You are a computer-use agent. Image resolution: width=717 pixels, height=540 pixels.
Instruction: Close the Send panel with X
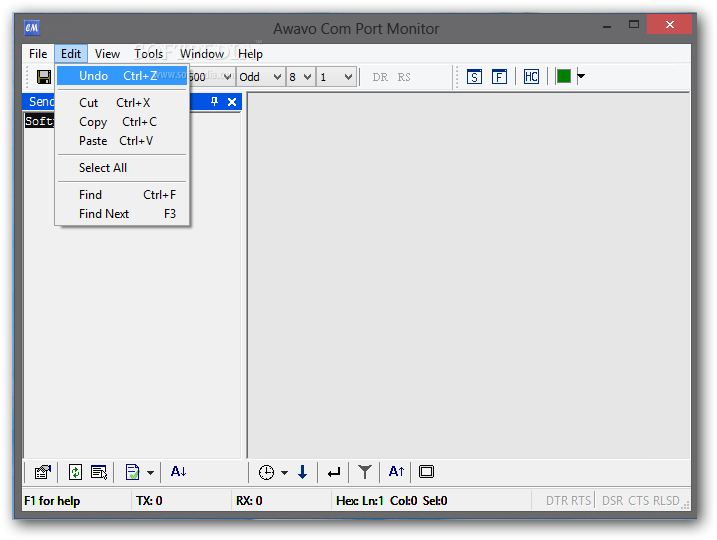(232, 102)
